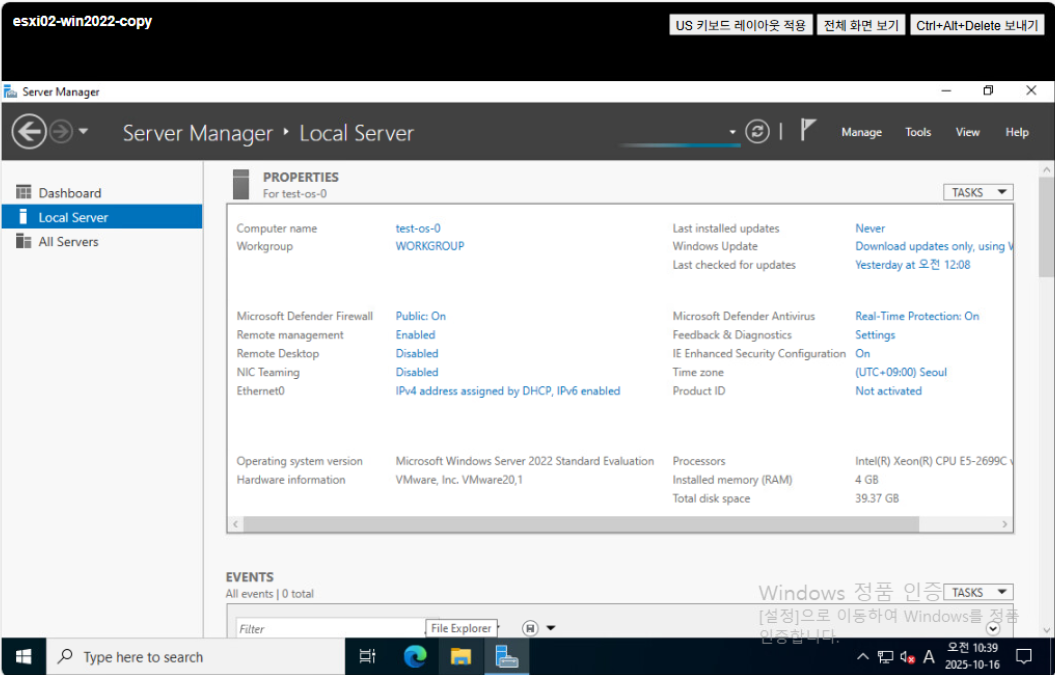Screen dimensions: 1055x675
Task: Click NIC Teaming Disabled link
Action: tap(416, 372)
